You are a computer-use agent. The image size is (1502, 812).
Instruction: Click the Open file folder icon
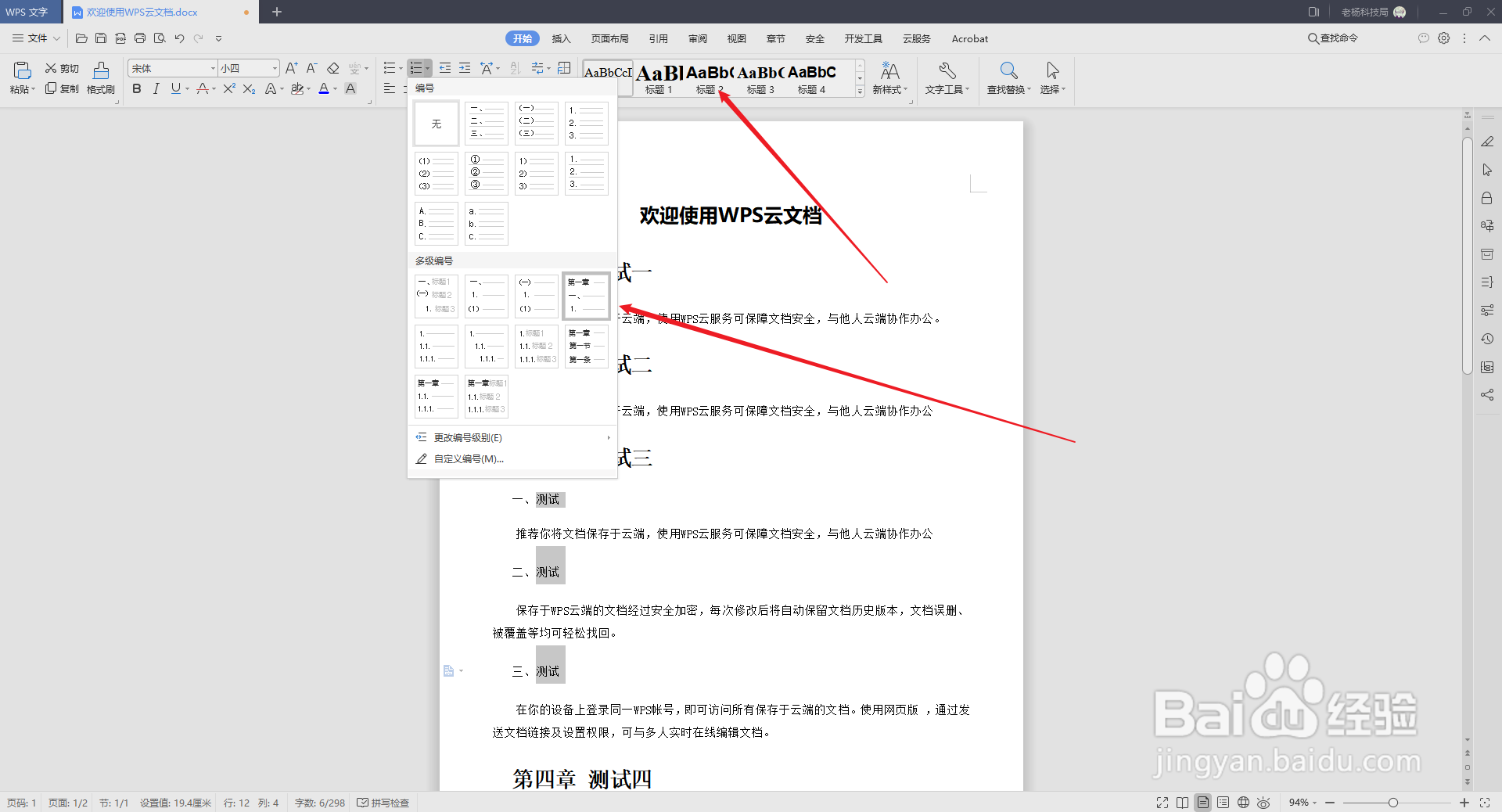click(x=81, y=38)
